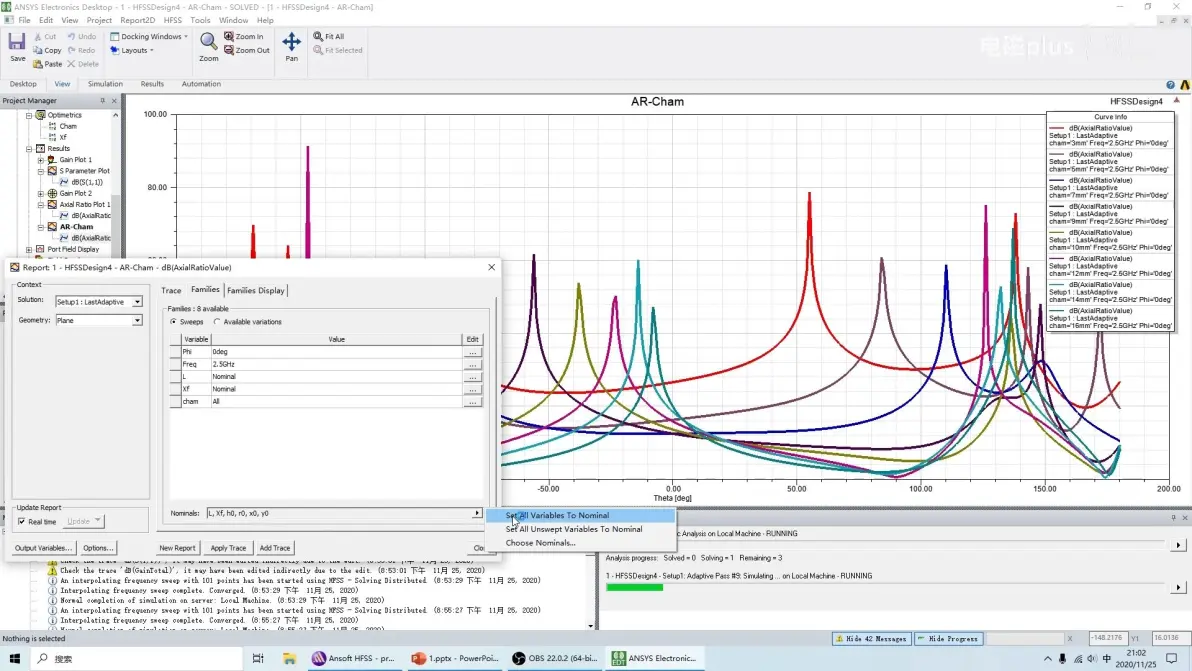Expand the Gain Plot 2 node
This screenshot has height=671, width=1192.
pyautogui.click(x=41, y=193)
